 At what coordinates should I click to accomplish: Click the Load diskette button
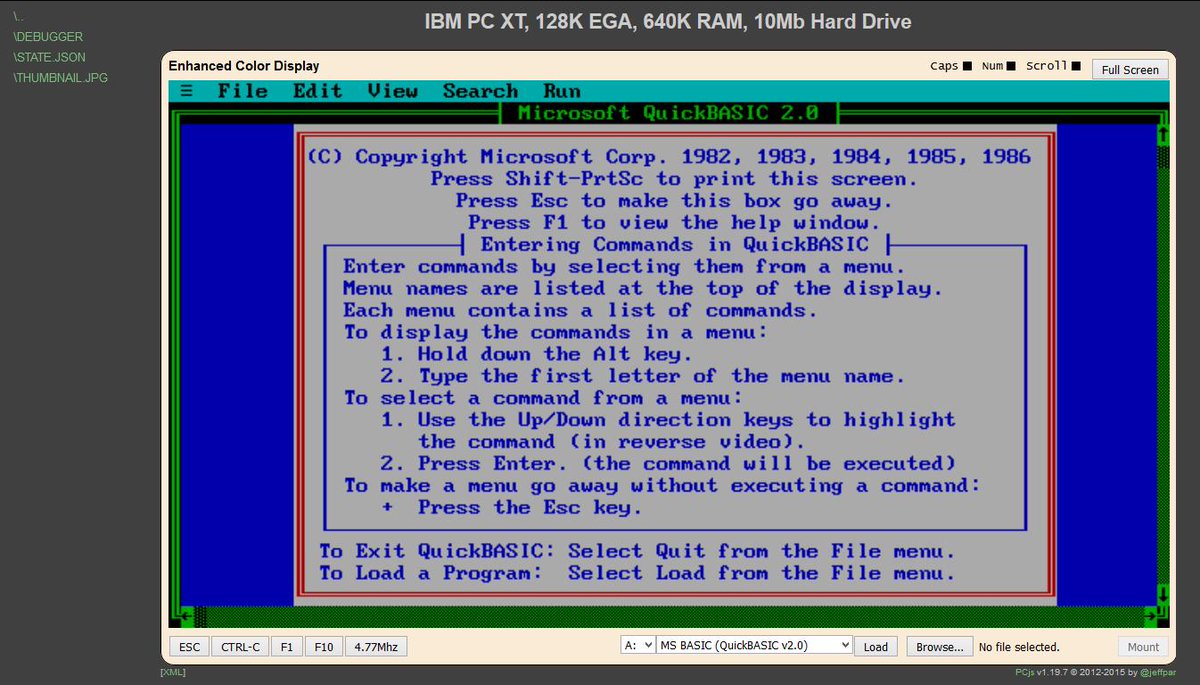(876, 647)
